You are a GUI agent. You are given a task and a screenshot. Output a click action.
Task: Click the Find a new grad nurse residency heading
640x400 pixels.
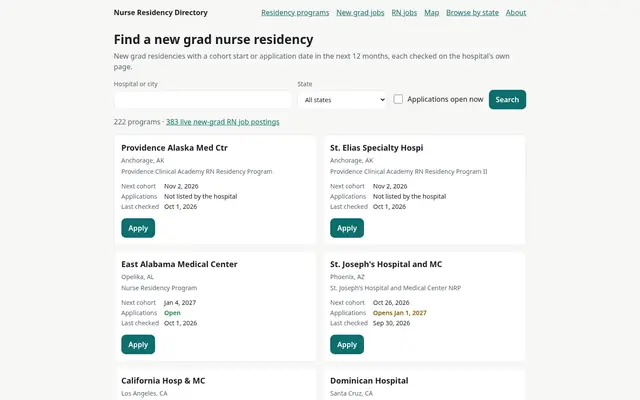tap(213, 40)
